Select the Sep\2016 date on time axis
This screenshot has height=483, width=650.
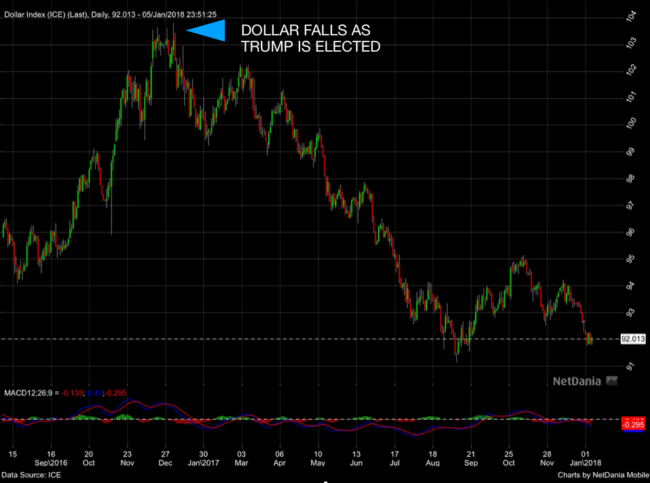[x=50, y=463]
